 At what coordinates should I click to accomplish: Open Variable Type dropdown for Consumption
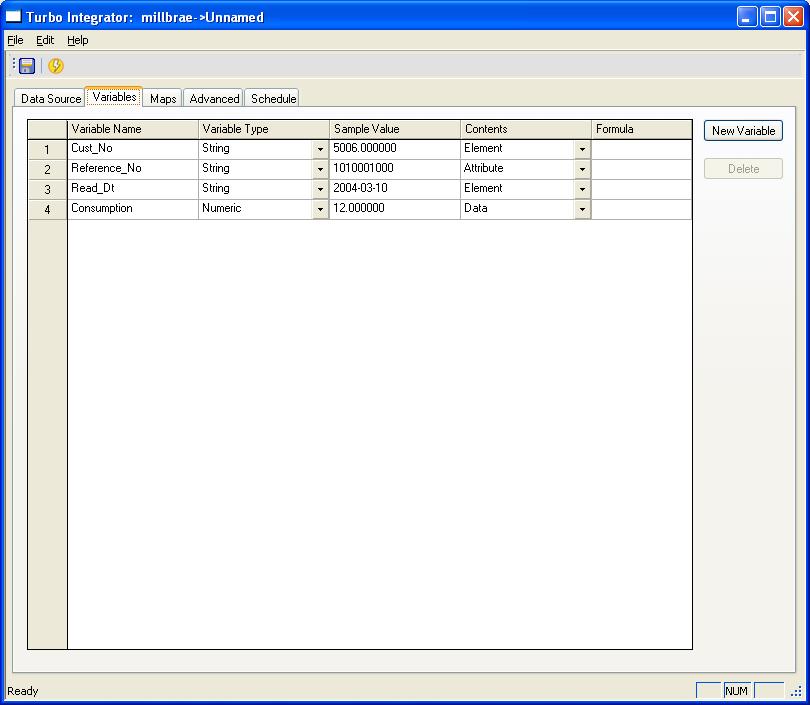[320, 209]
